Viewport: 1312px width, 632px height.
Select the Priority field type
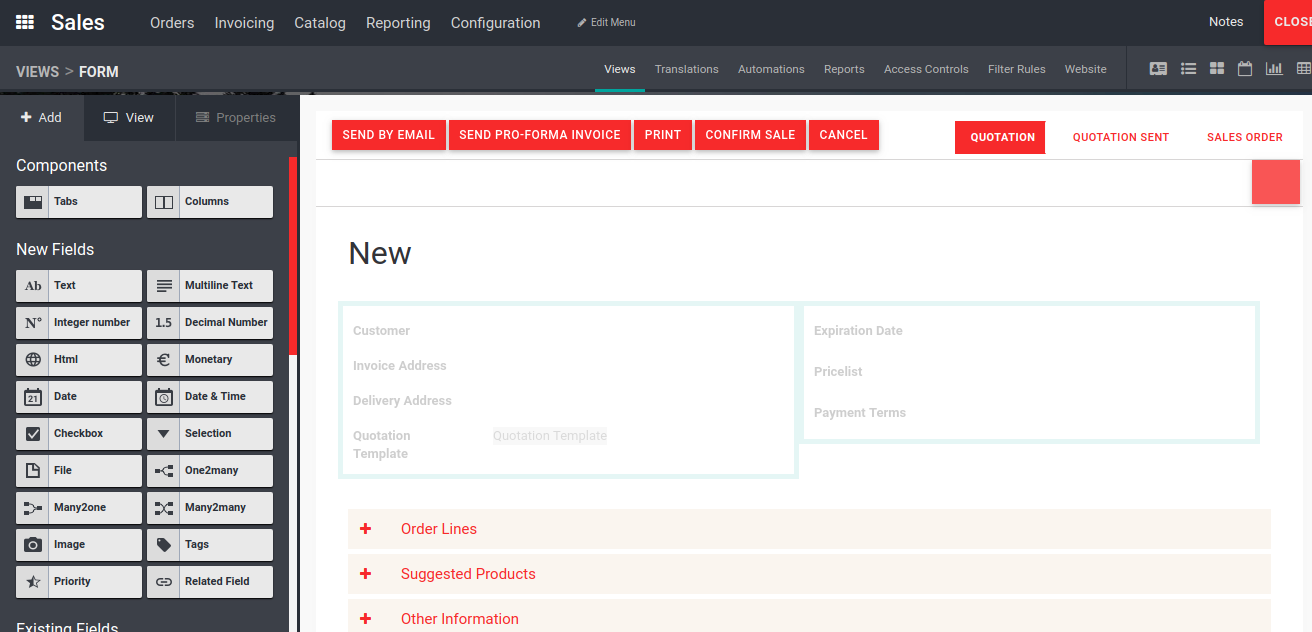[79, 582]
